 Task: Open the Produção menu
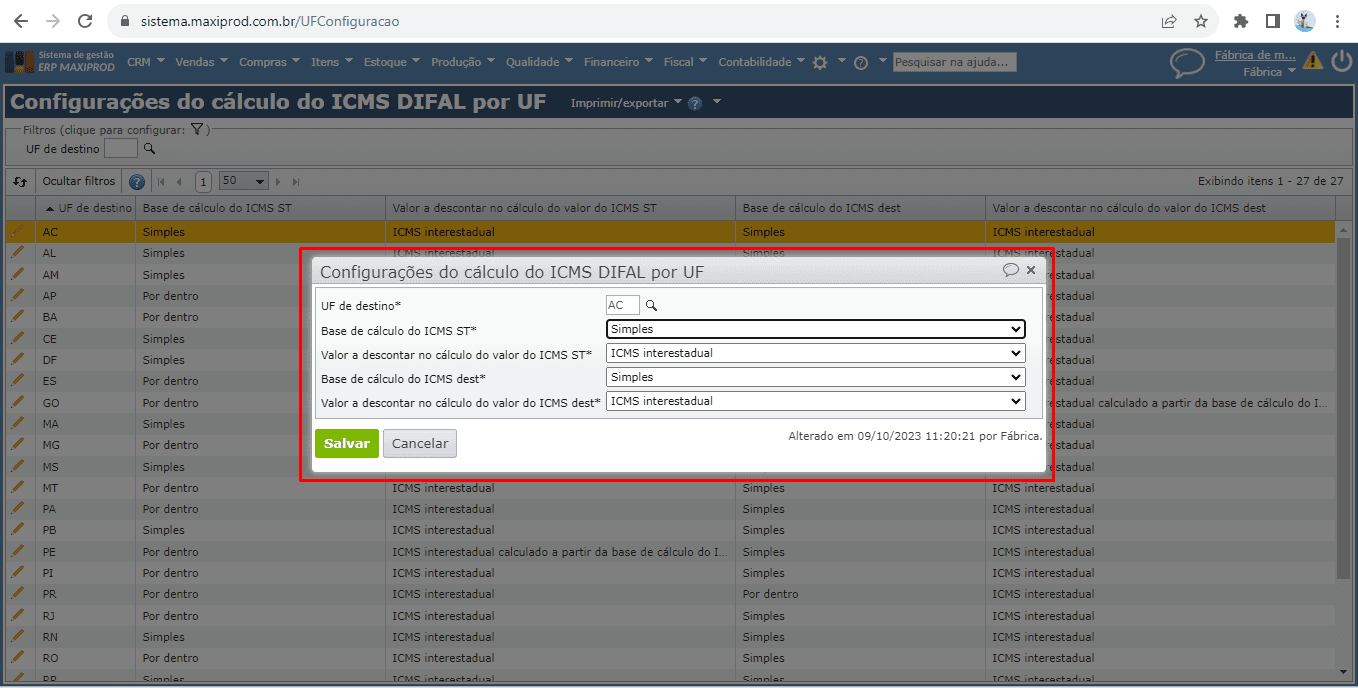tap(462, 62)
